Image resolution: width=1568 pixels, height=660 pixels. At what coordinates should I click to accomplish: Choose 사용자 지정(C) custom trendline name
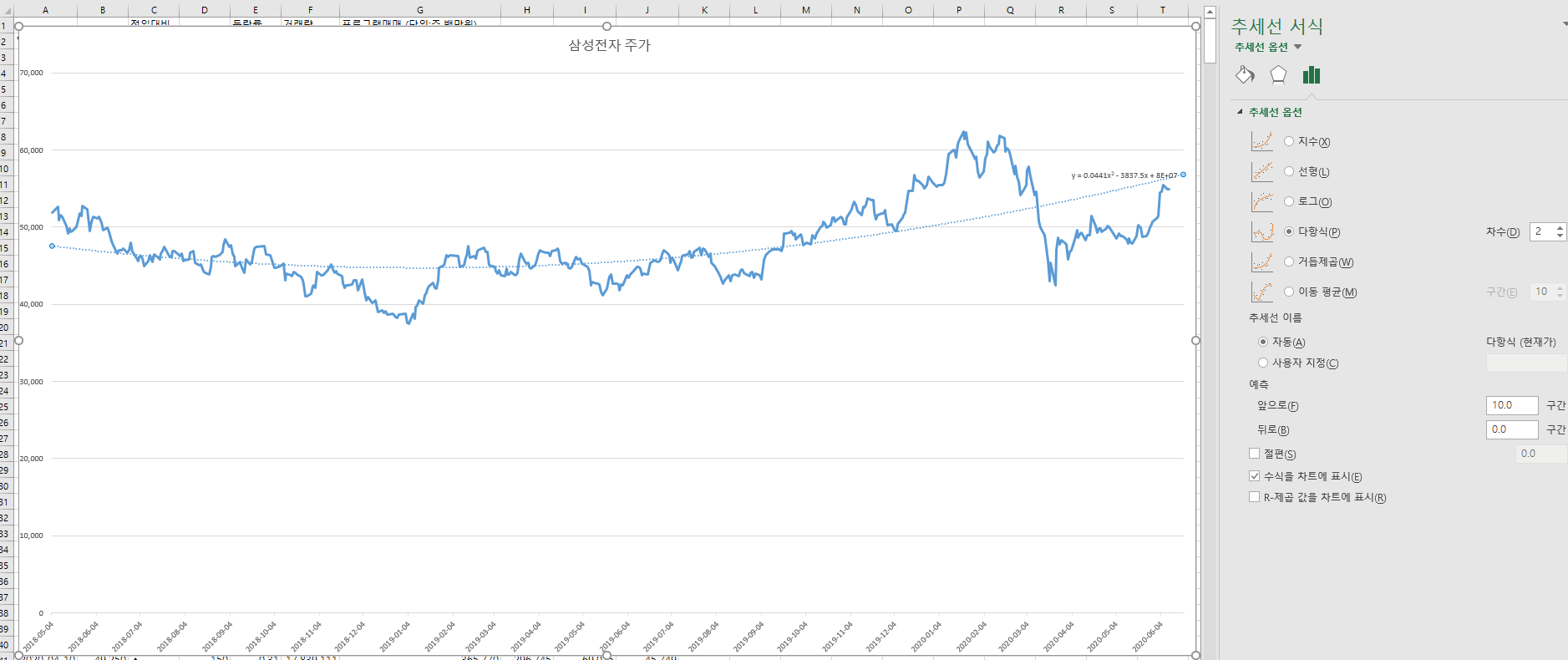1263,363
